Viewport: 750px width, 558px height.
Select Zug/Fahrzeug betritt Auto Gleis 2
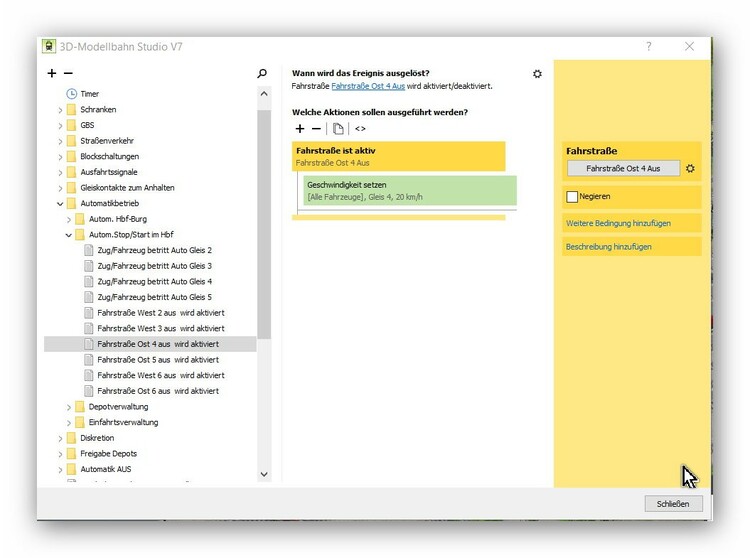[x=154, y=250]
